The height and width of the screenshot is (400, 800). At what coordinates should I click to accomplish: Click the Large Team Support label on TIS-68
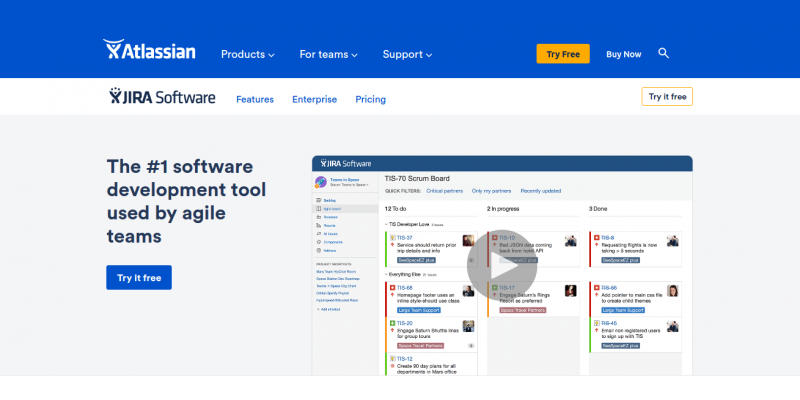tap(419, 310)
